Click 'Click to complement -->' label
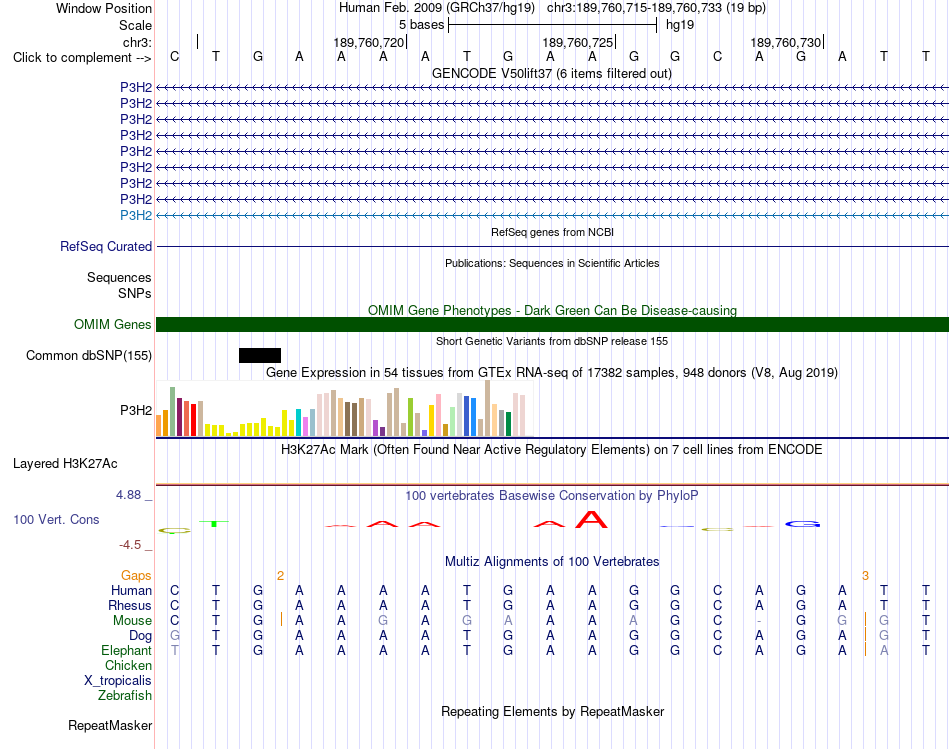950x749 pixels. 82,58
